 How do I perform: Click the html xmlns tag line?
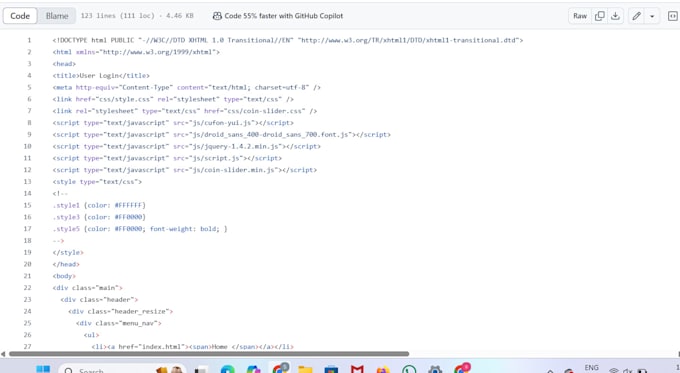(136, 52)
